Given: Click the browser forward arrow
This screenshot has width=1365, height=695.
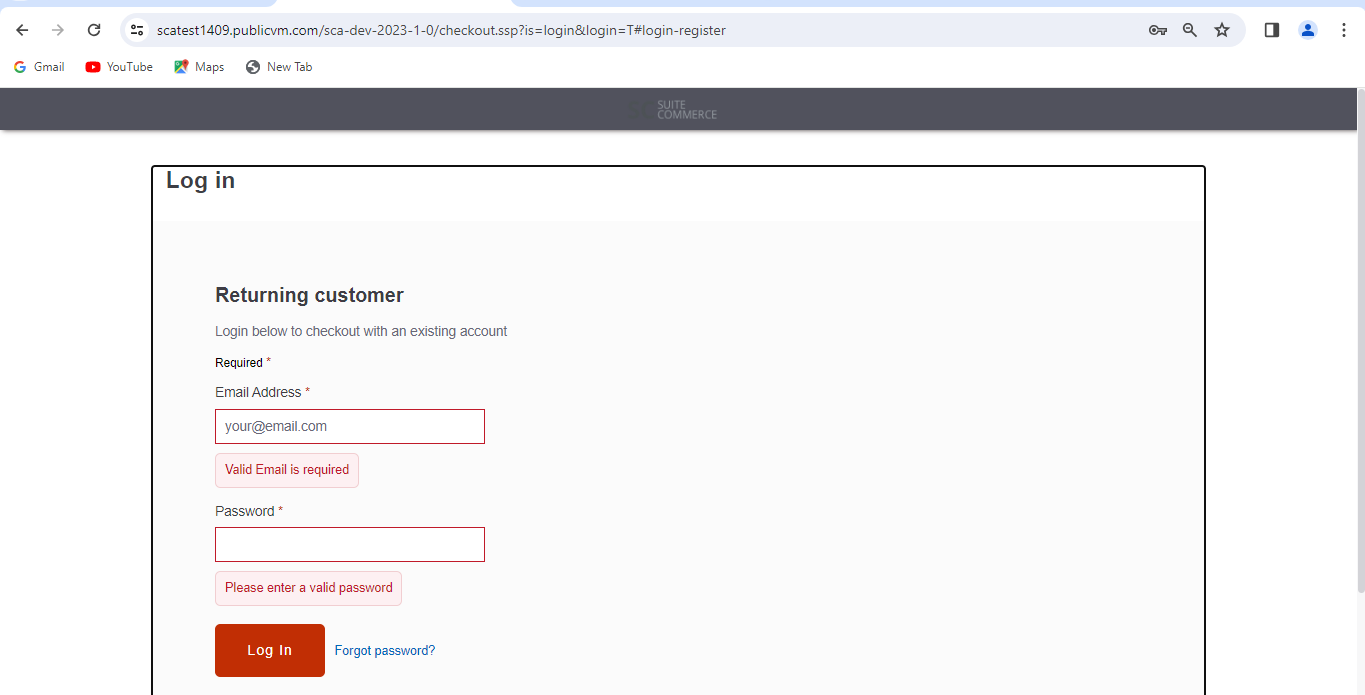Looking at the screenshot, I should pyautogui.click(x=58, y=30).
